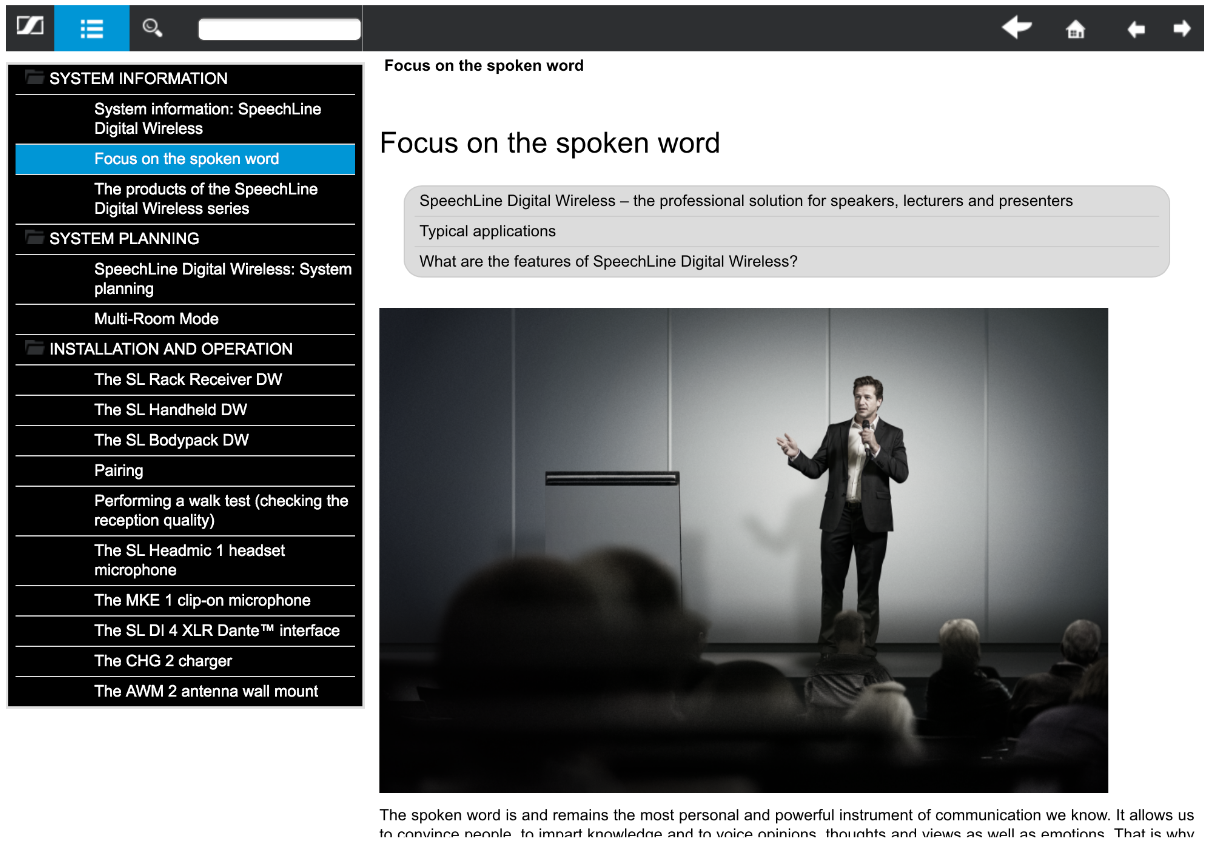Collapse the SYSTEM PLANNING folder

(36, 238)
